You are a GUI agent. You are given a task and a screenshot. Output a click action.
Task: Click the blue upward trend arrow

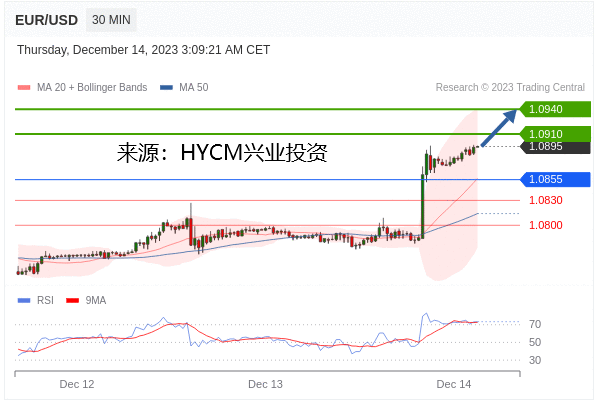click(499, 128)
